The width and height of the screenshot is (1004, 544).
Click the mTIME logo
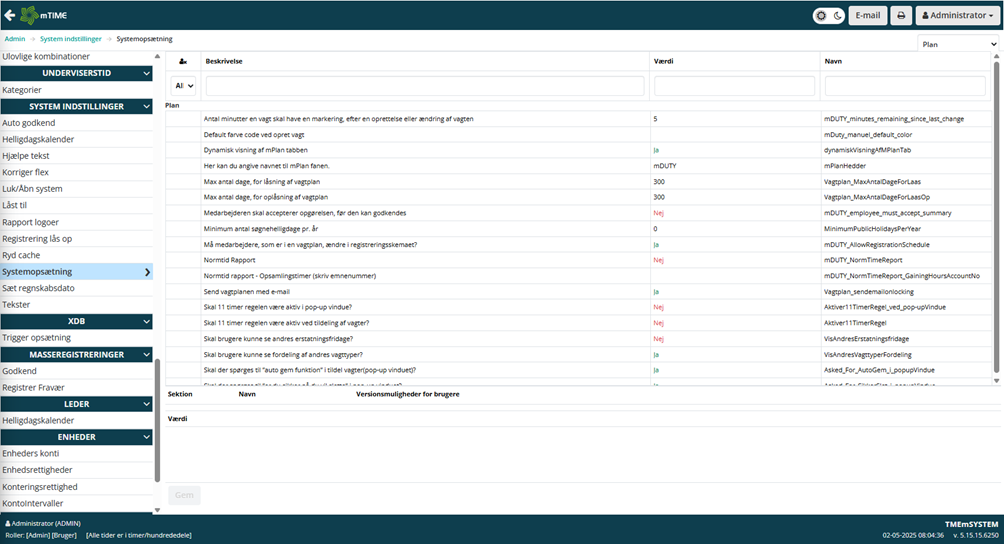click(47, 15)
